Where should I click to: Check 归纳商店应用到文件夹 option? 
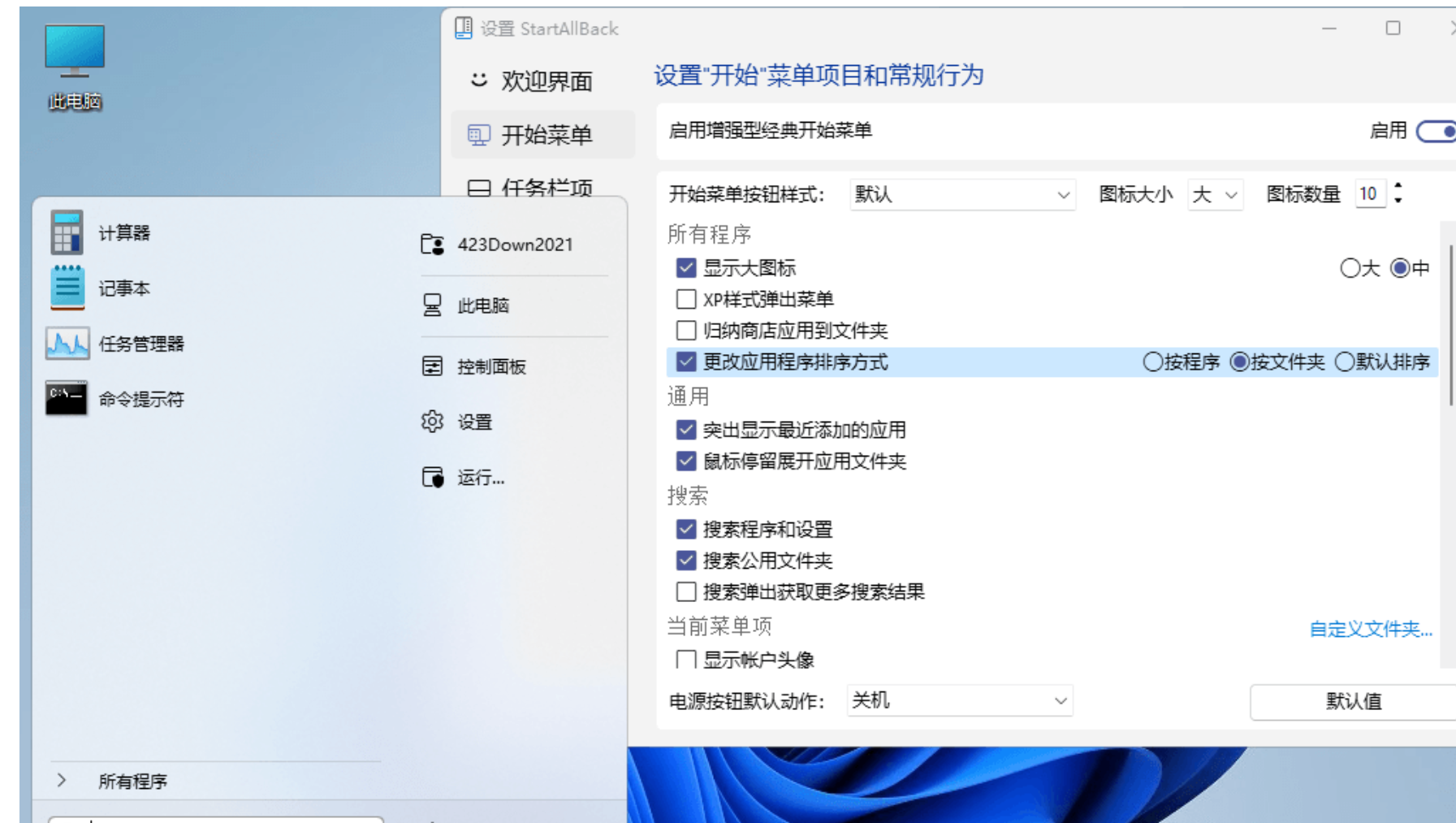686,331
